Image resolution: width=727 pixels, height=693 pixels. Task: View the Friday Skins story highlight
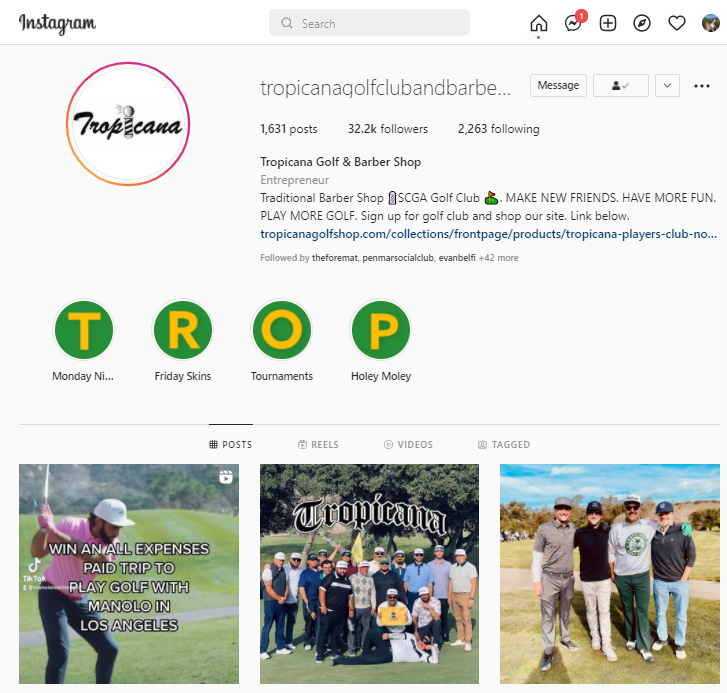point(183,340)
